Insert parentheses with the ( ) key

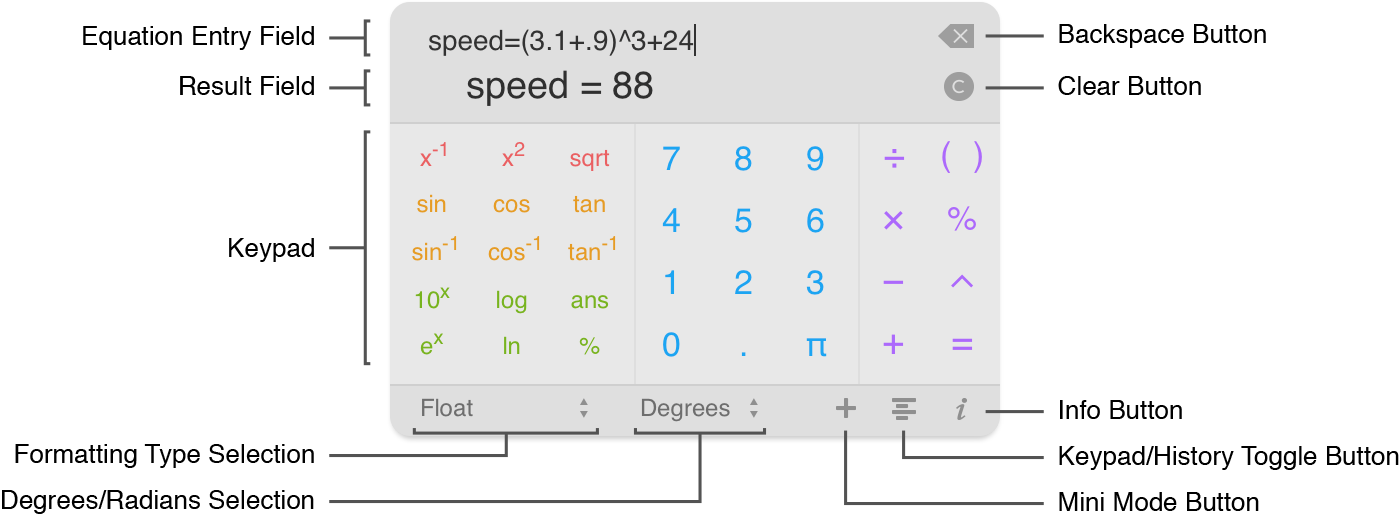962,158
